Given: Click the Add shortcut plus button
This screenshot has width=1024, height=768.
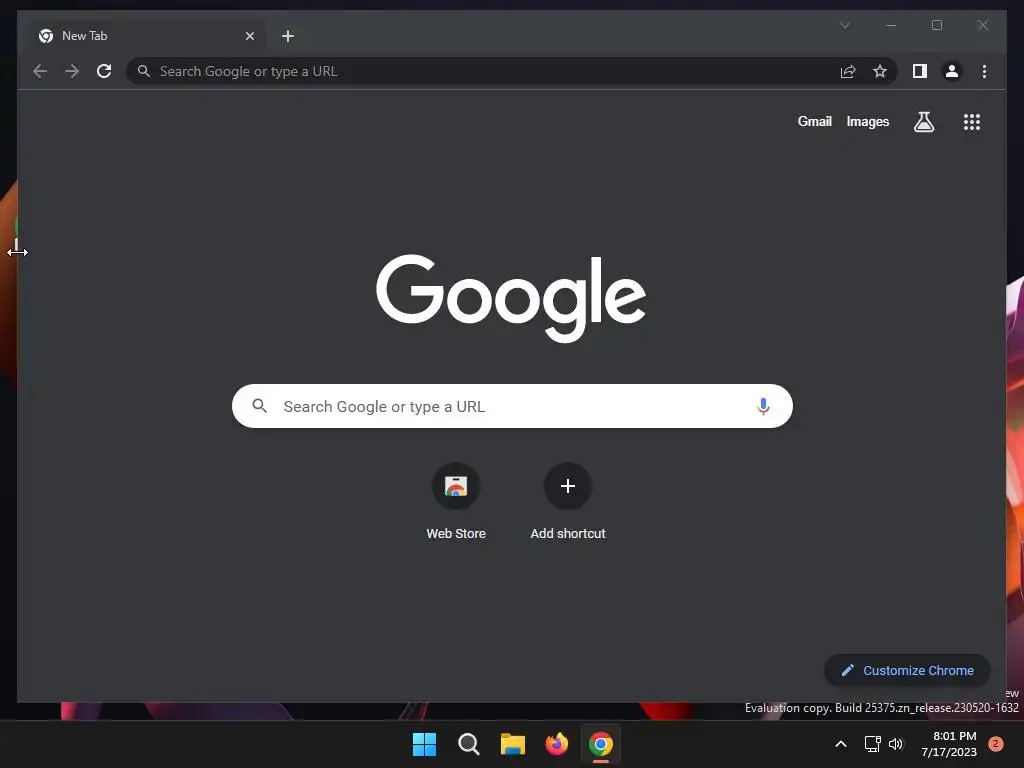Looking at the screenshot, I should coord(568,486).
